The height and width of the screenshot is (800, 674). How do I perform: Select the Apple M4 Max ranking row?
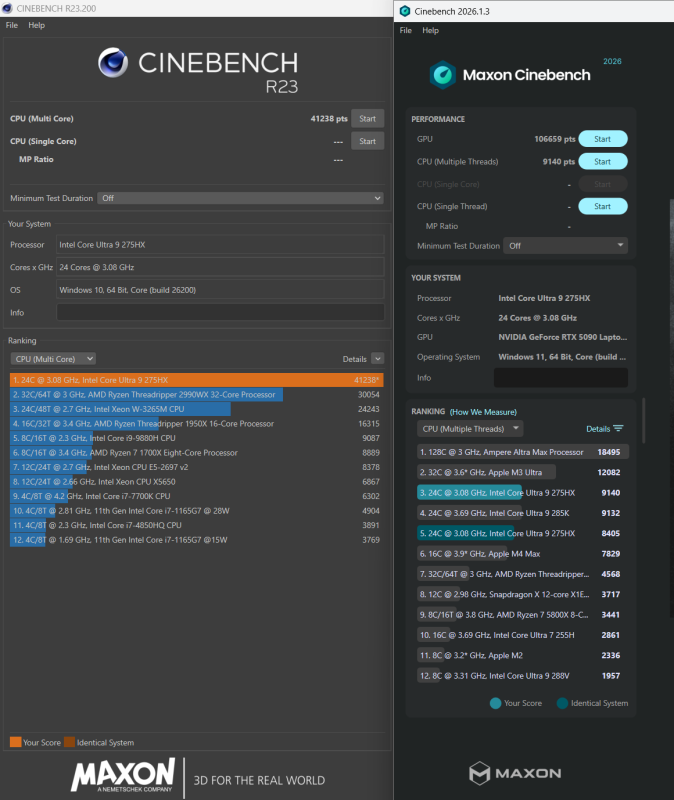522,554
